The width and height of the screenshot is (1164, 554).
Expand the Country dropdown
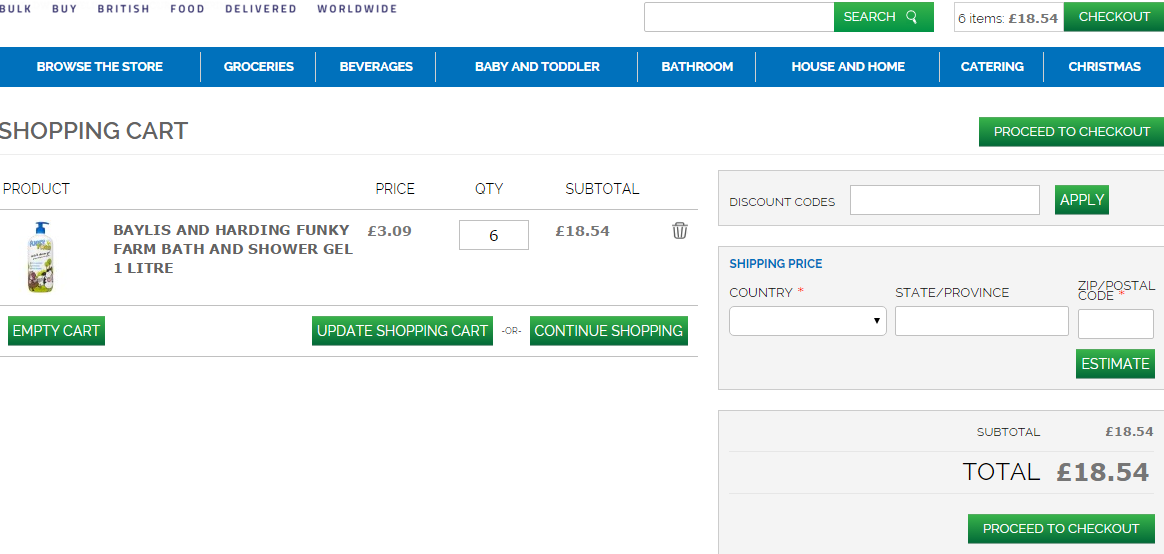(808, 321)
